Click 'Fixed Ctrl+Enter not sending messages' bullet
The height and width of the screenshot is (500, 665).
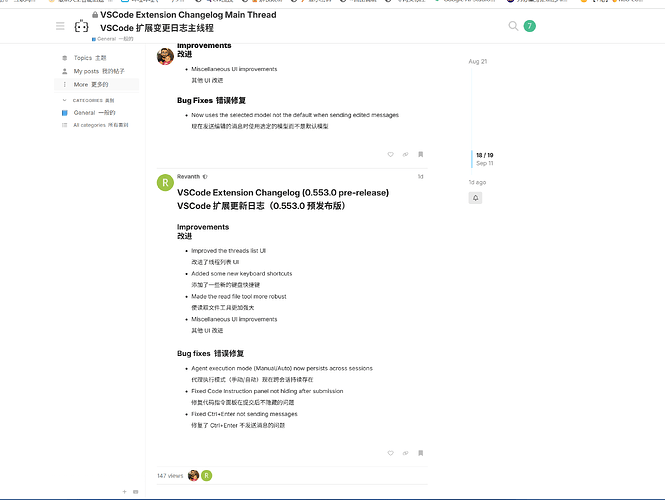(244, 414)
